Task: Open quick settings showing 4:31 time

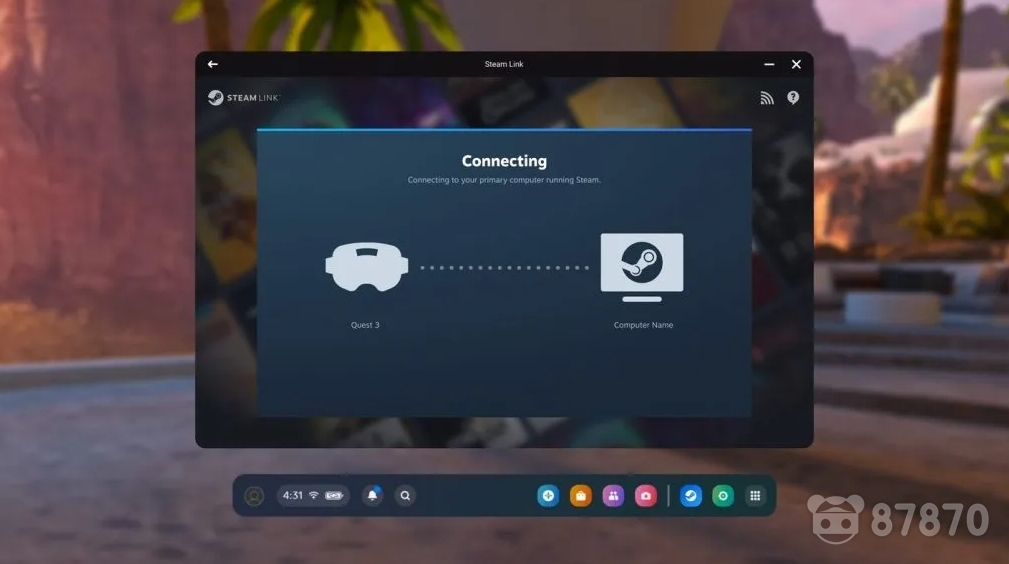Action: (313, 495)
